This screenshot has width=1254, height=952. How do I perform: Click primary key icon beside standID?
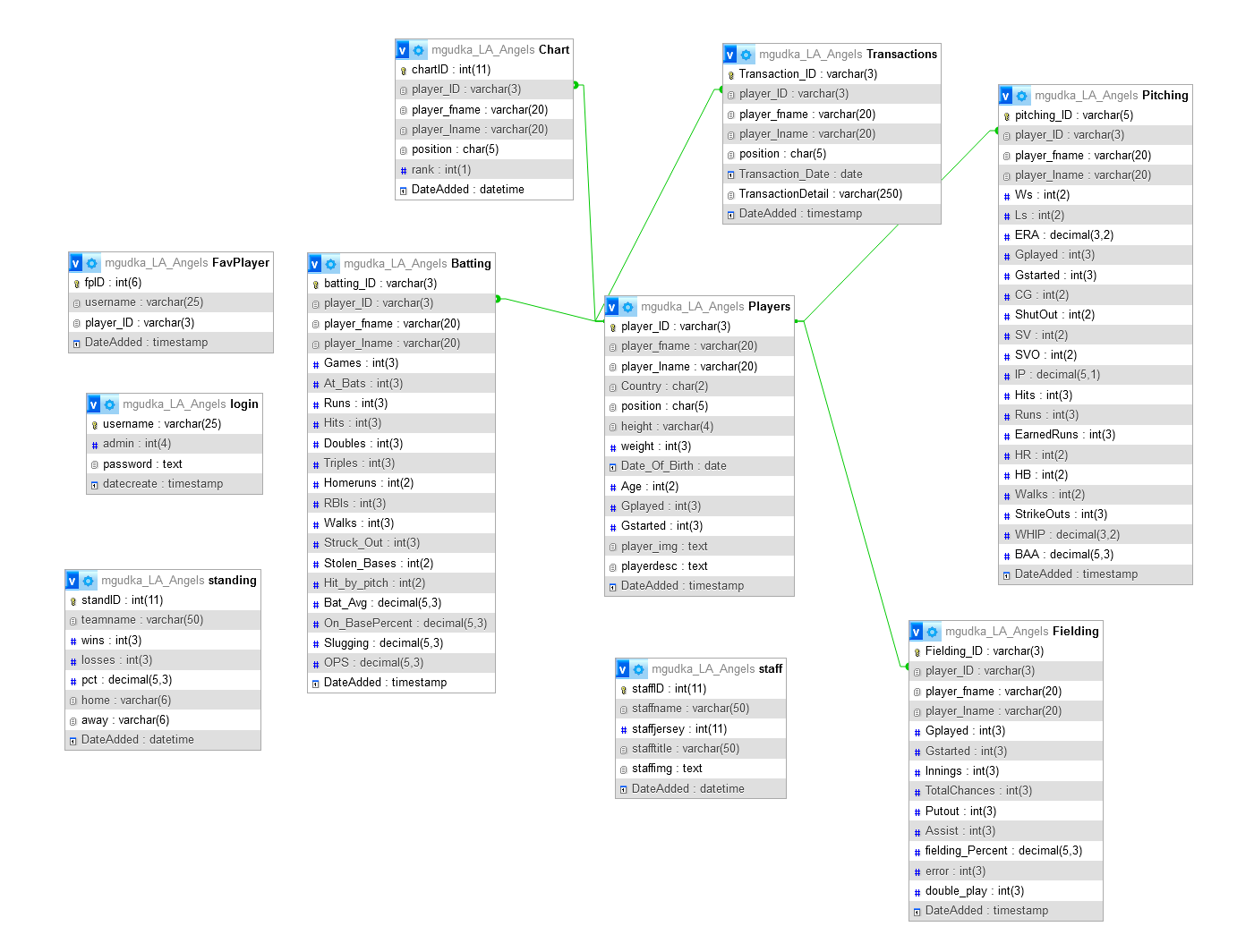pos(73,601)
